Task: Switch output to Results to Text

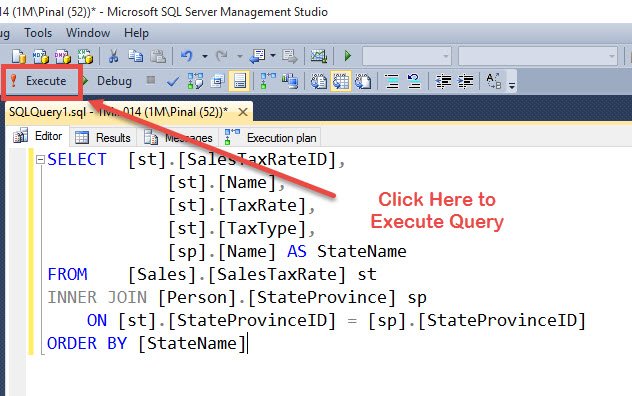Action: [x=318, y=81]
